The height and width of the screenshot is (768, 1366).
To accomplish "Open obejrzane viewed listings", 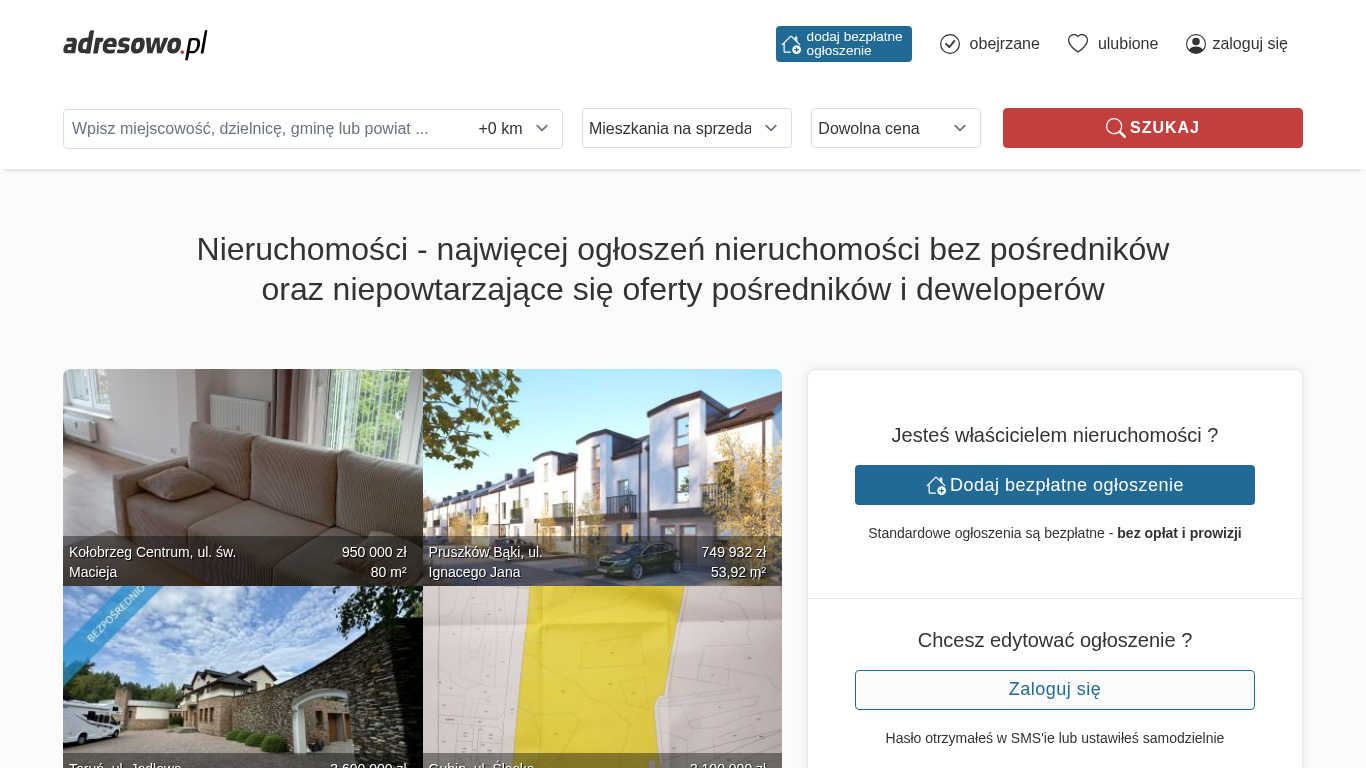I will pyautogui.click(x=1004, y=44).
